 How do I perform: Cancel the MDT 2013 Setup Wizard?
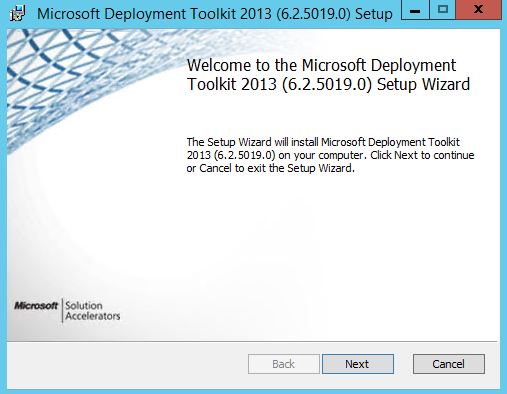click(449, 364)
